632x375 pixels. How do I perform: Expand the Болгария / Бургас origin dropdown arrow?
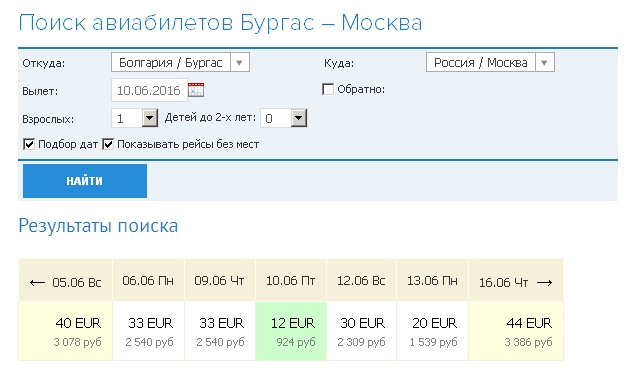pos(239,62)
